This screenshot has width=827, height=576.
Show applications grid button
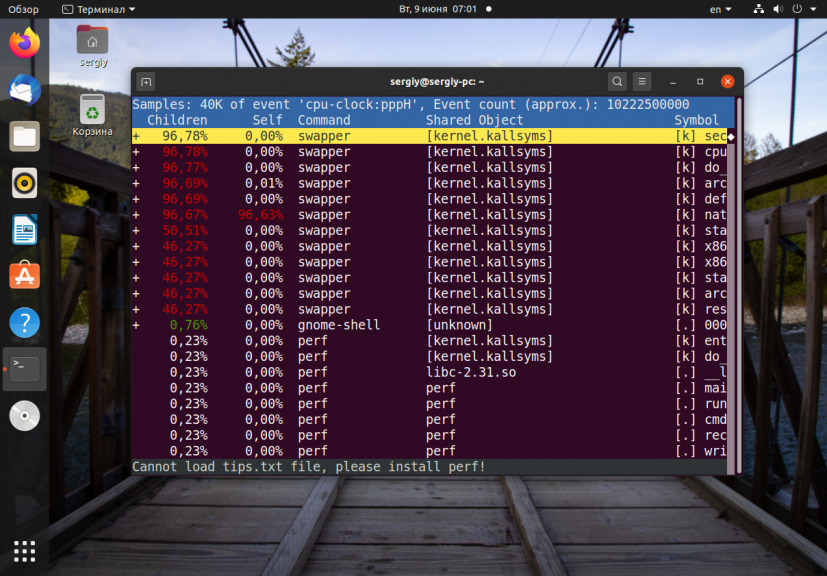[25, 551]
